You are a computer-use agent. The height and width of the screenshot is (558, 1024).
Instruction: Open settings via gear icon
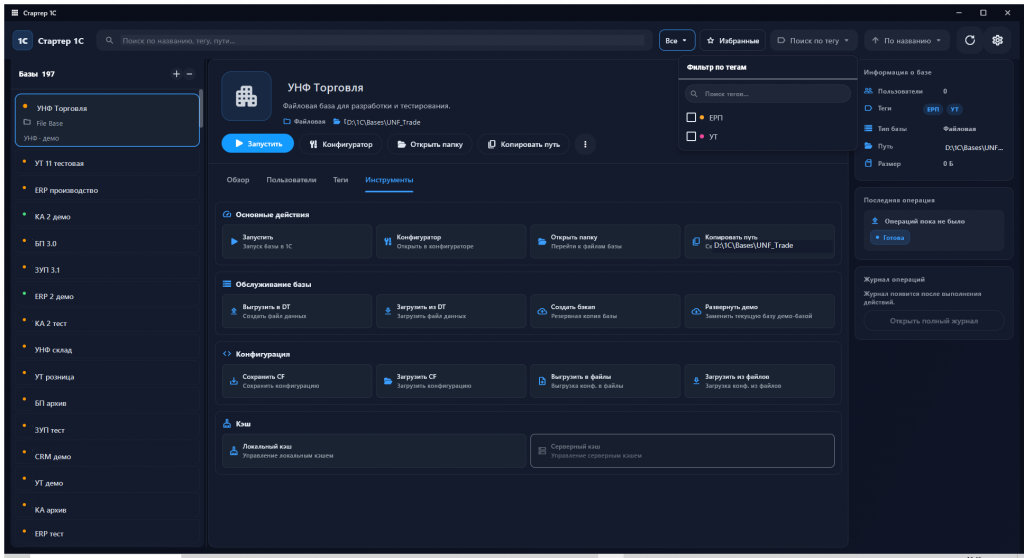(997, 41)
